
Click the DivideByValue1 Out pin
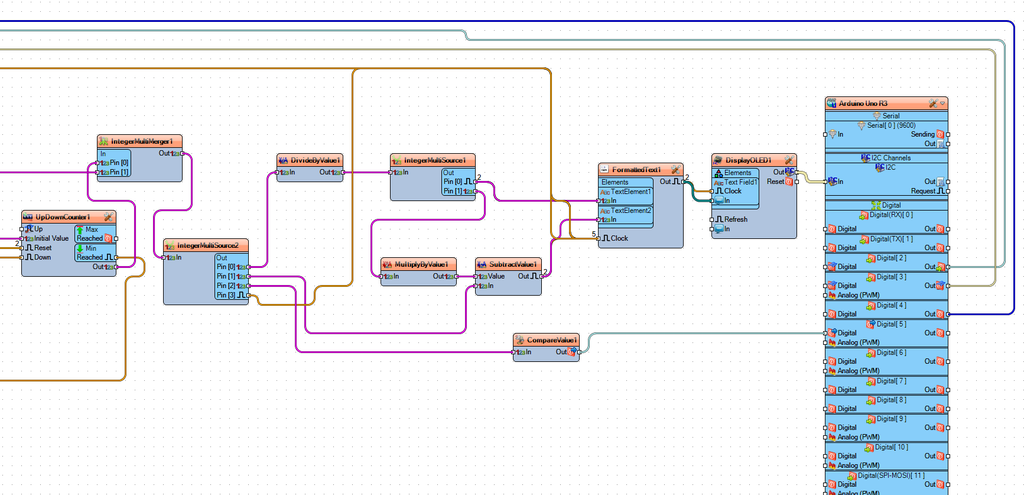[x=342, y=172]
